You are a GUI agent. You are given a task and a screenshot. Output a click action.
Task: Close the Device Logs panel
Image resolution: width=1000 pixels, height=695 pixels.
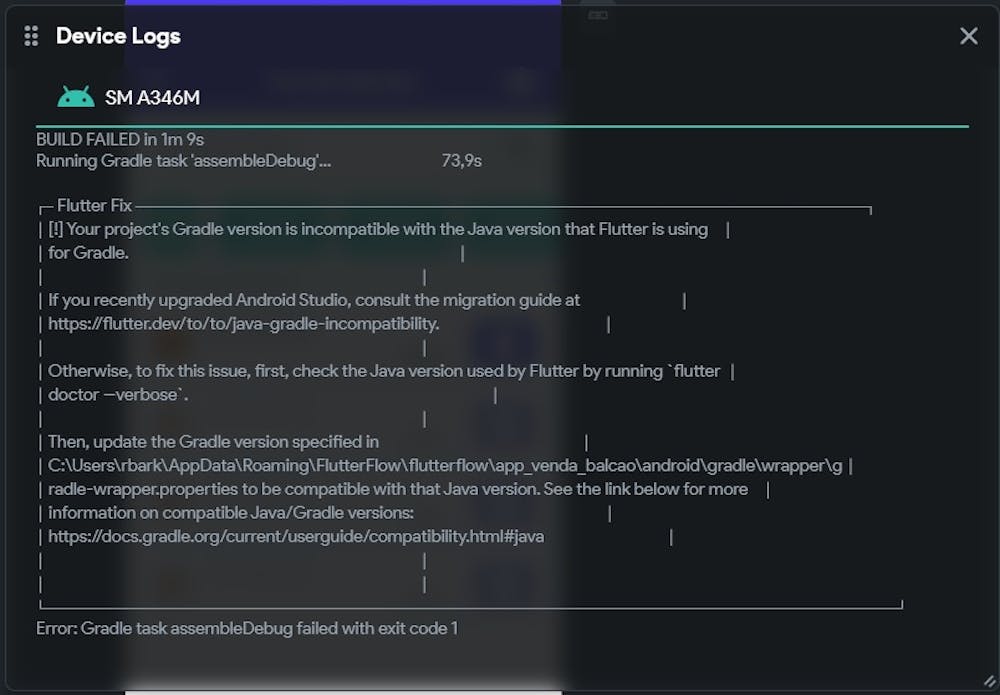click(x=968, y=36)
